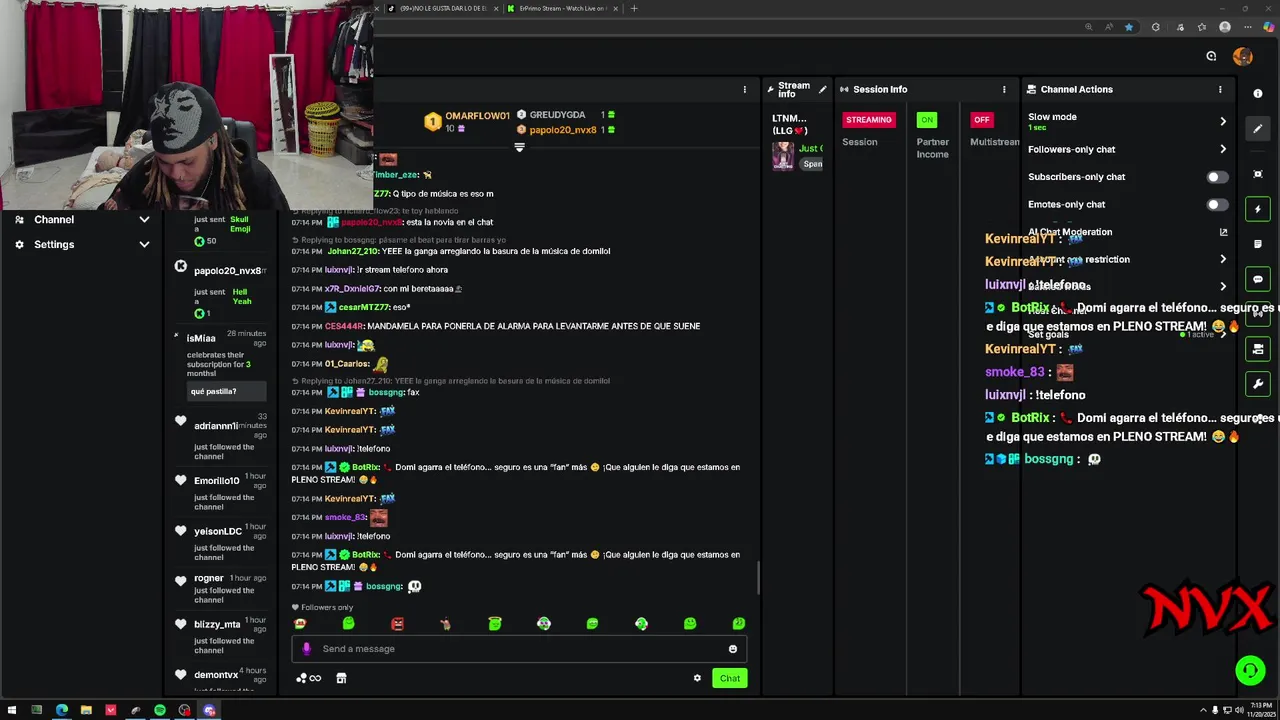
Task: Open the browser three-dot settings menu
Action: pyautogui.click(x=1247, y=27)
